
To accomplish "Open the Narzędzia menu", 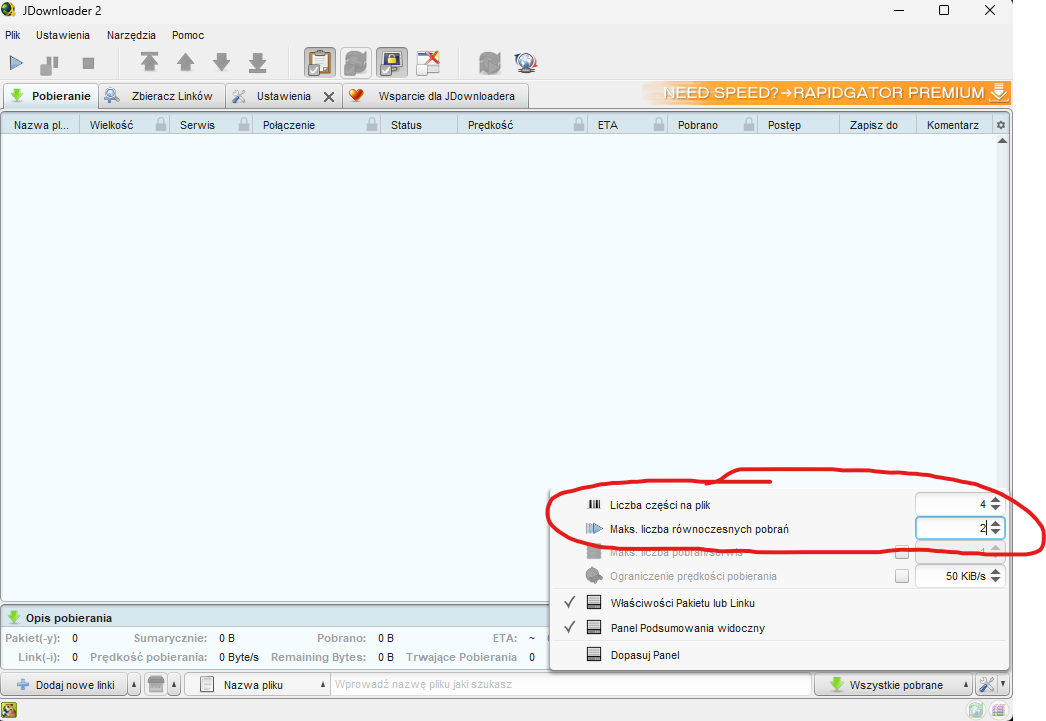I will [x=131, y=35].
